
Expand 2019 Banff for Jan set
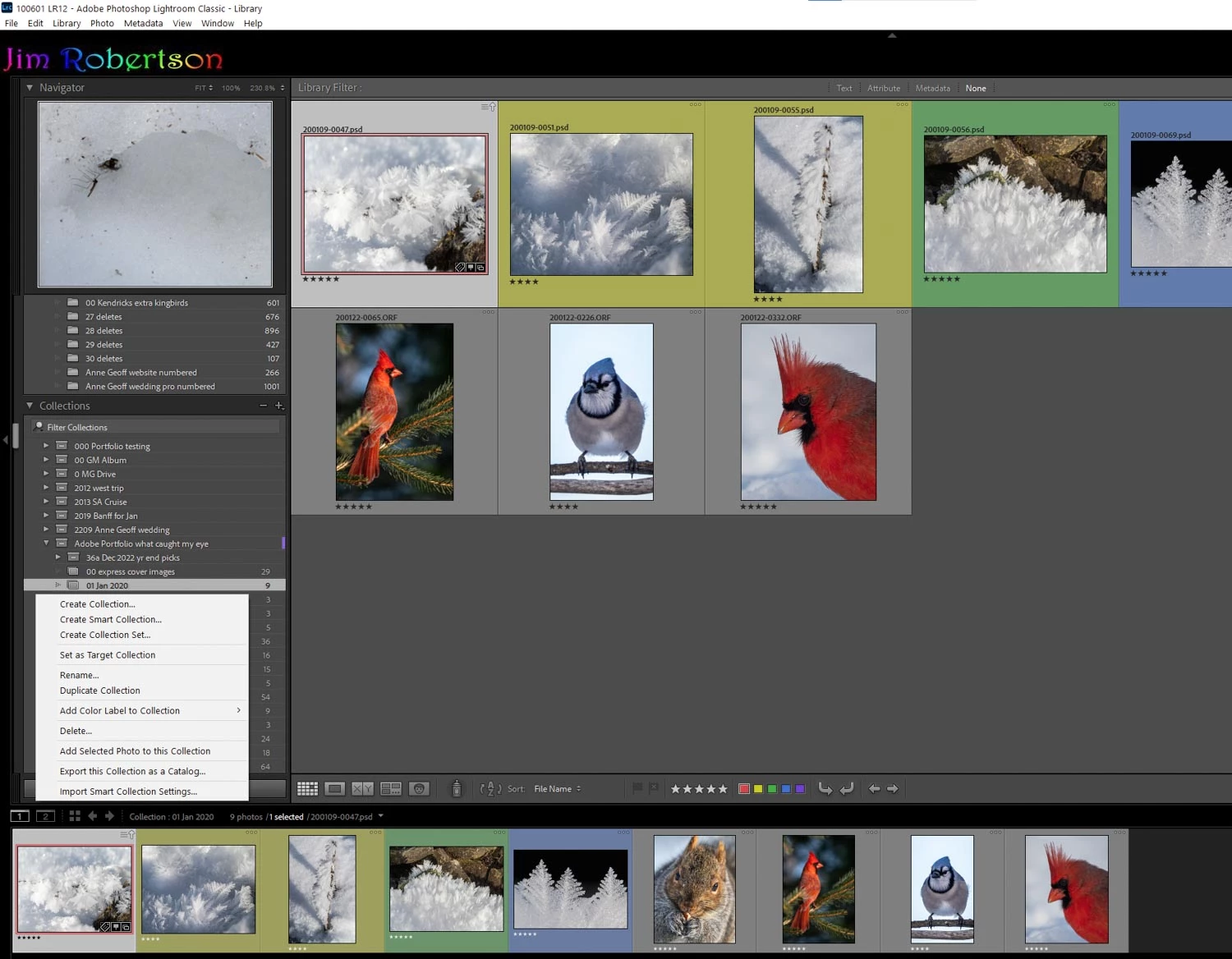coord(46,516)
